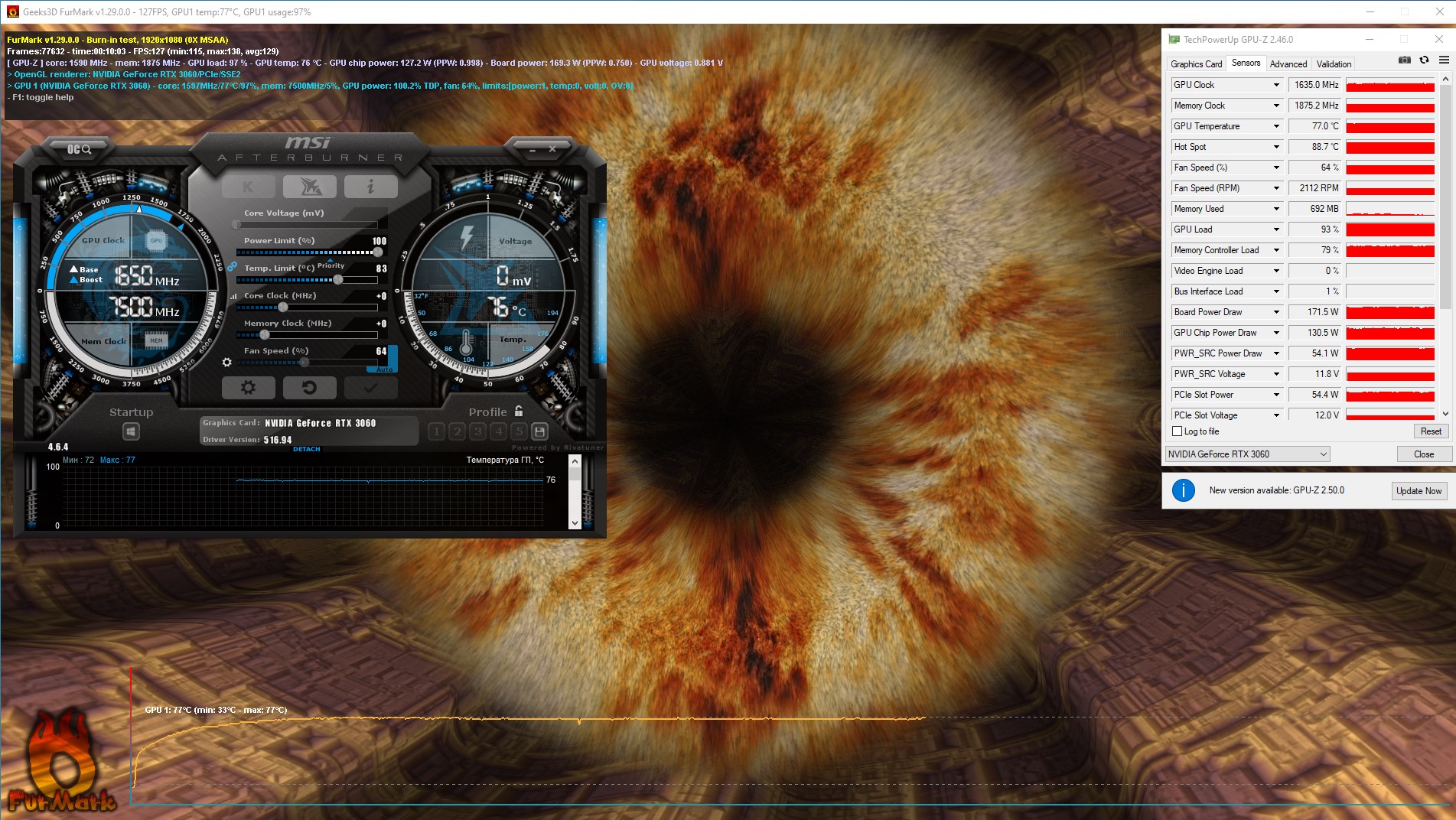The height and width of the screenshot is (820, 1456).
Task: Toggle the Auto fan speed mode
Action: (x=385, y=369)
